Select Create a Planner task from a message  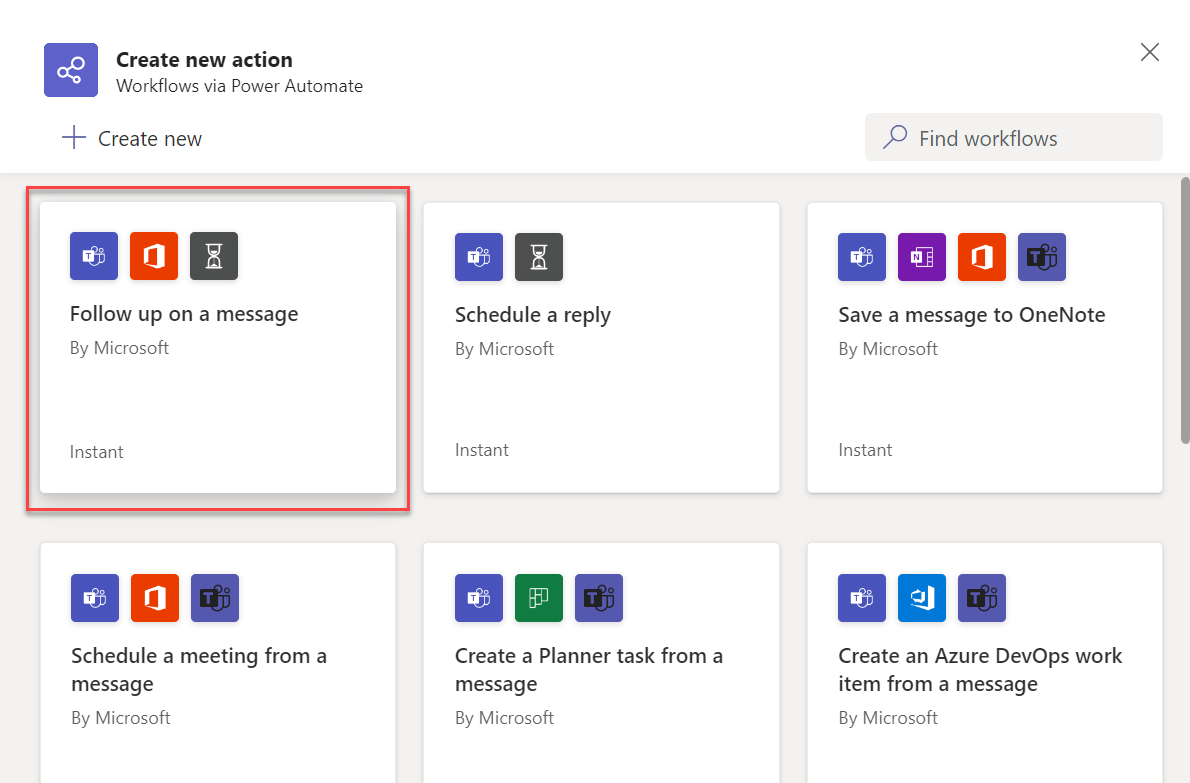tap(588, 670)
